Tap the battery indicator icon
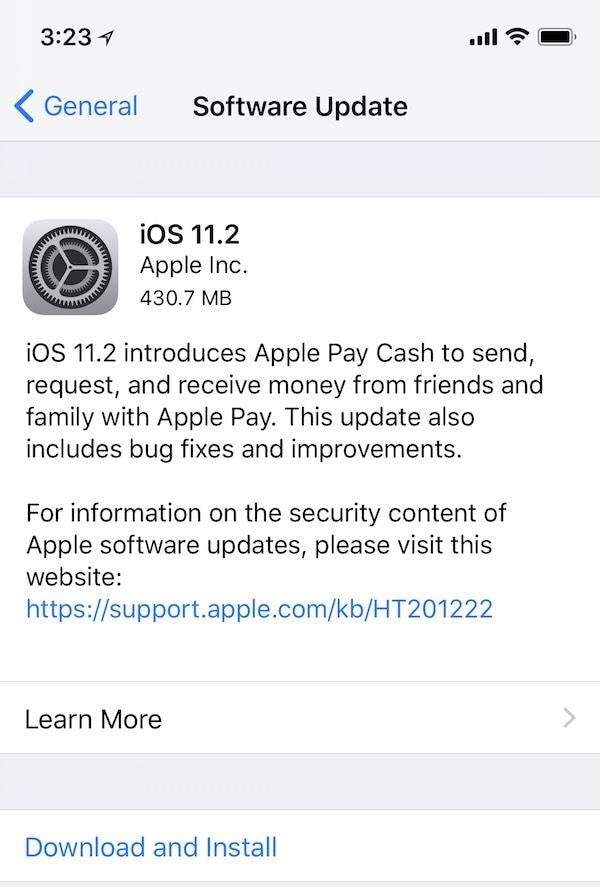This screenshot has width=600, height=887. coord(557,37)
